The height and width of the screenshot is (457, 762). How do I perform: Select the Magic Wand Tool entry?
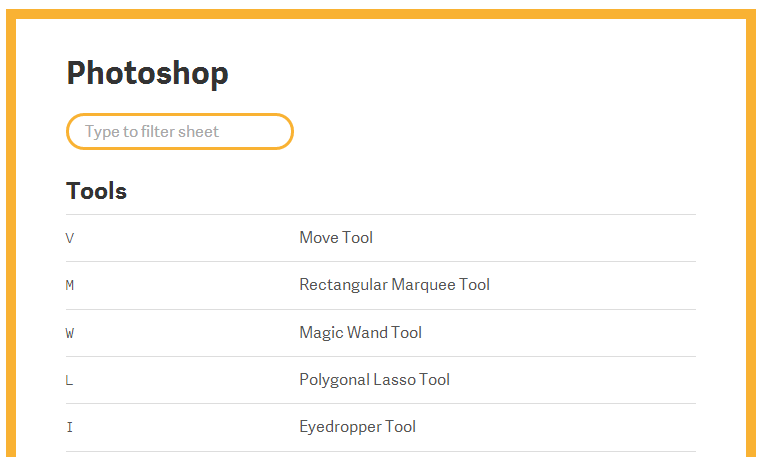tap(361, 333)
